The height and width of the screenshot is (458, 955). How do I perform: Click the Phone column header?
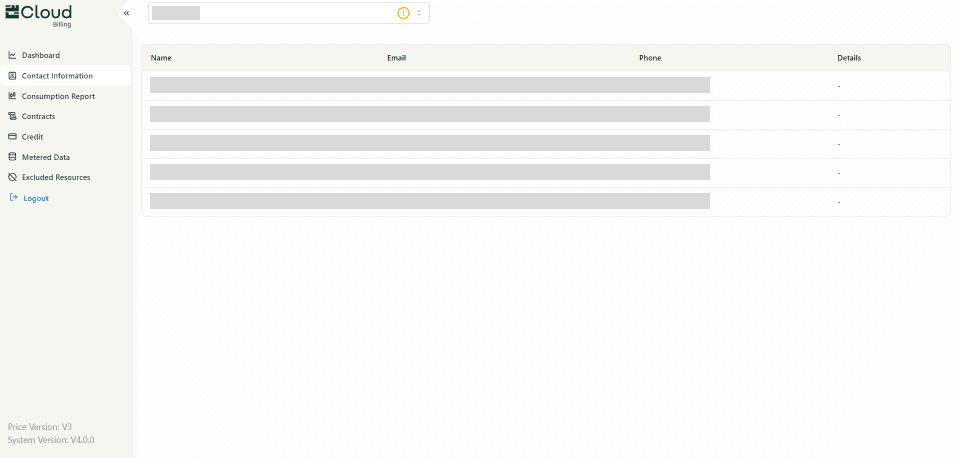pos(650,58)
